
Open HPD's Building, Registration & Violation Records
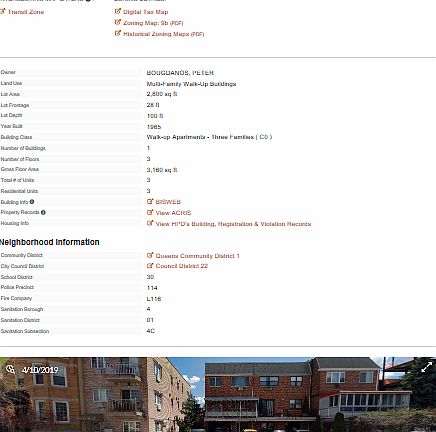click(x=233, y=224)
